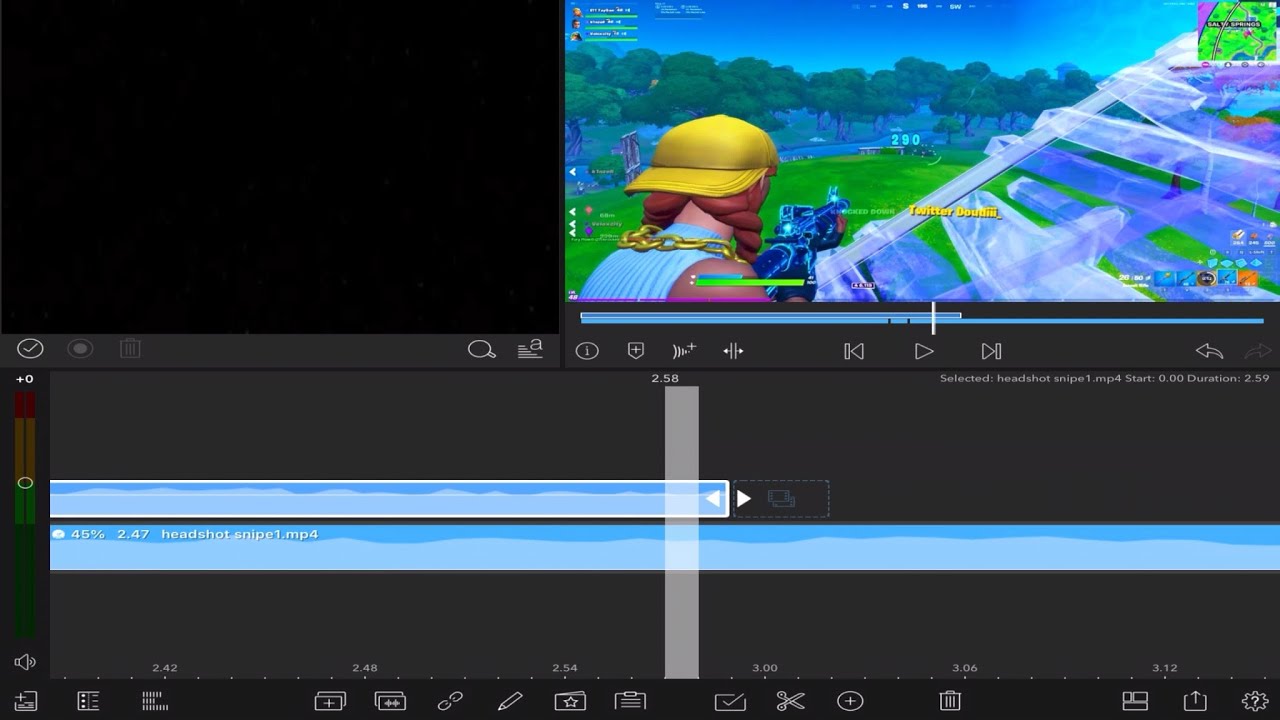Redo the last undone action

coord(1257,351)
